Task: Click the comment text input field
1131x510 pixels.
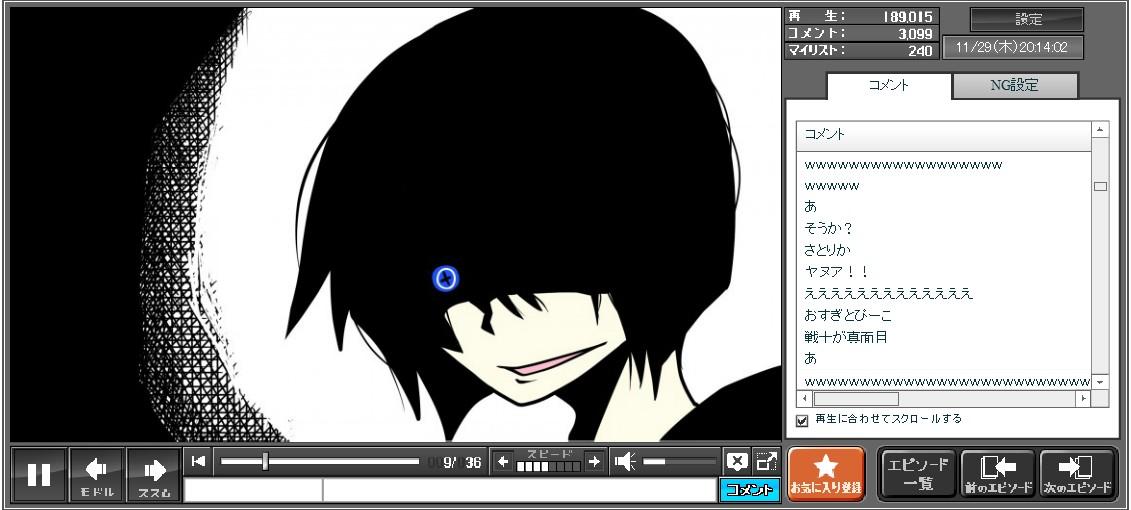Action: (518, 490)
